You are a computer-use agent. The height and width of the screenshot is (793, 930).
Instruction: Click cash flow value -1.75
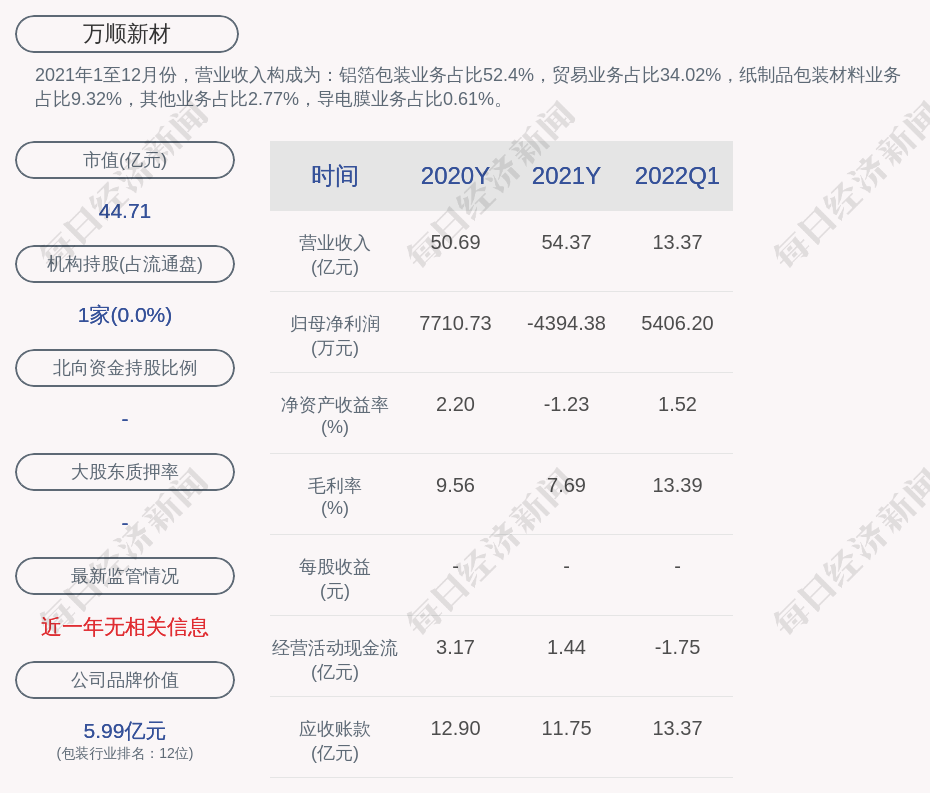[677, 647]
